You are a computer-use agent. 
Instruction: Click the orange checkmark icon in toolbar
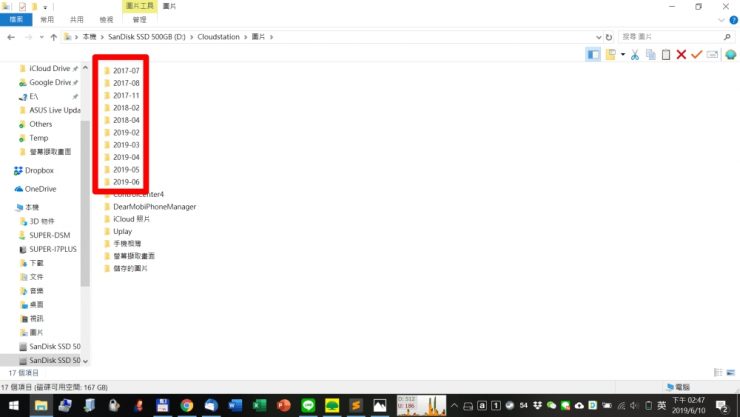pyautogui.click(x=697, y=54)
